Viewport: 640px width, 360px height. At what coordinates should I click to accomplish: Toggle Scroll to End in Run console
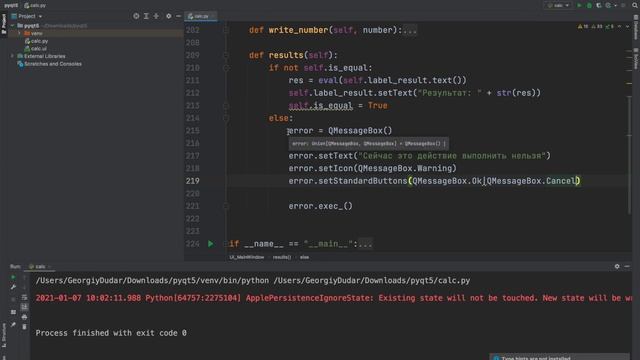click(24, 307)
